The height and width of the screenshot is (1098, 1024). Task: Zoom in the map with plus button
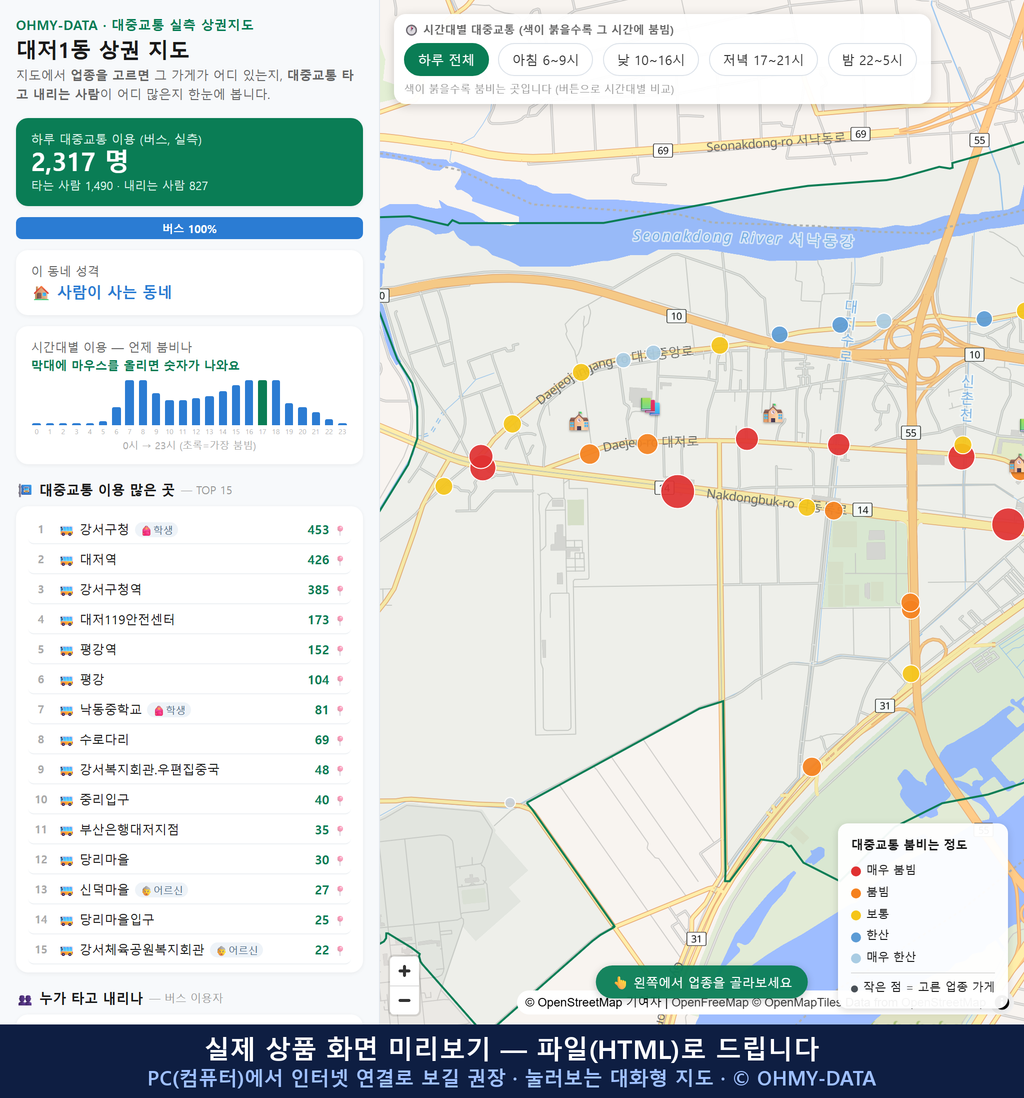(x=404, y=971)
